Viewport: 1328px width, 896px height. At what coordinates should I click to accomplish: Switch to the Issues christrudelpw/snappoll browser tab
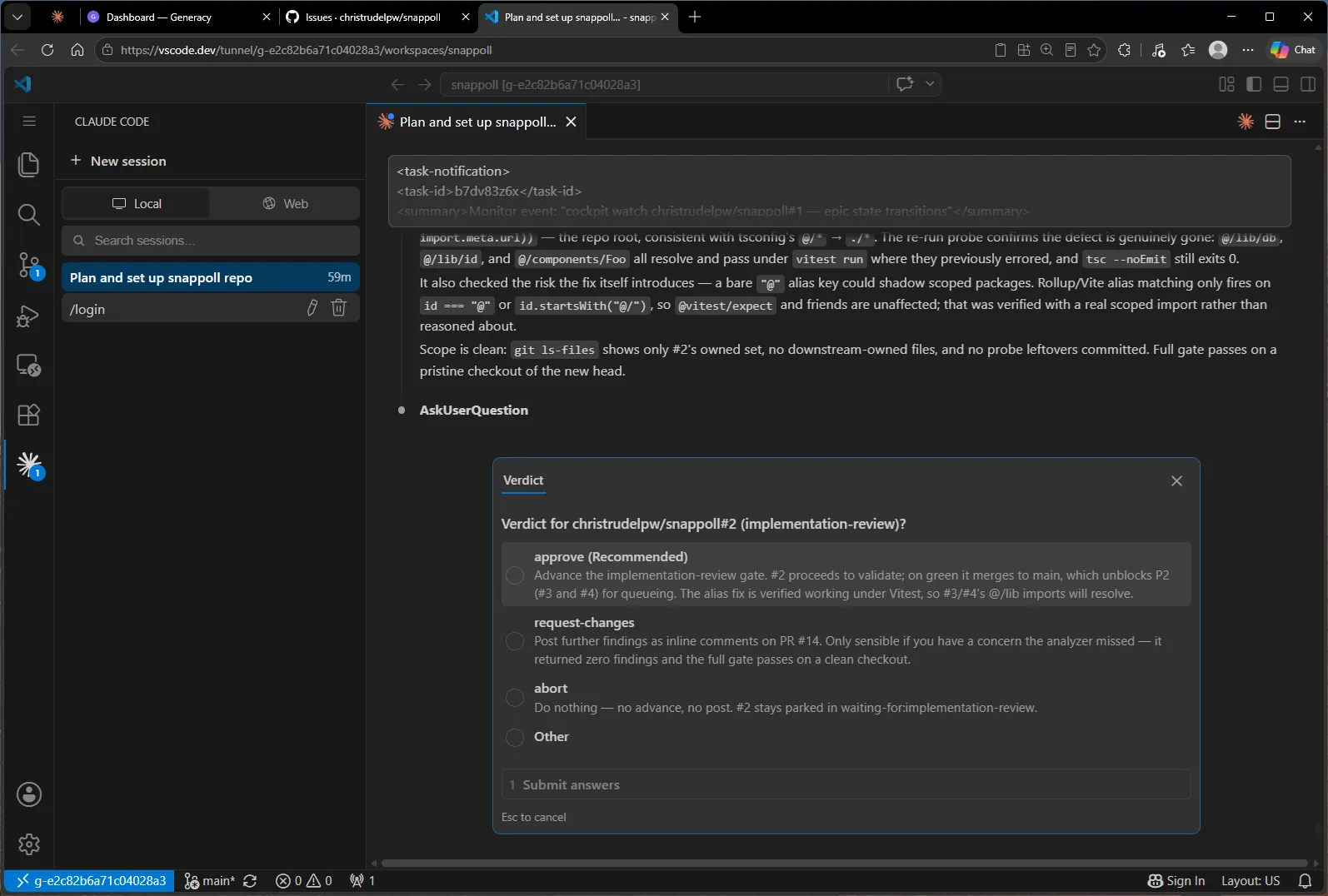(x=373, y=17)
